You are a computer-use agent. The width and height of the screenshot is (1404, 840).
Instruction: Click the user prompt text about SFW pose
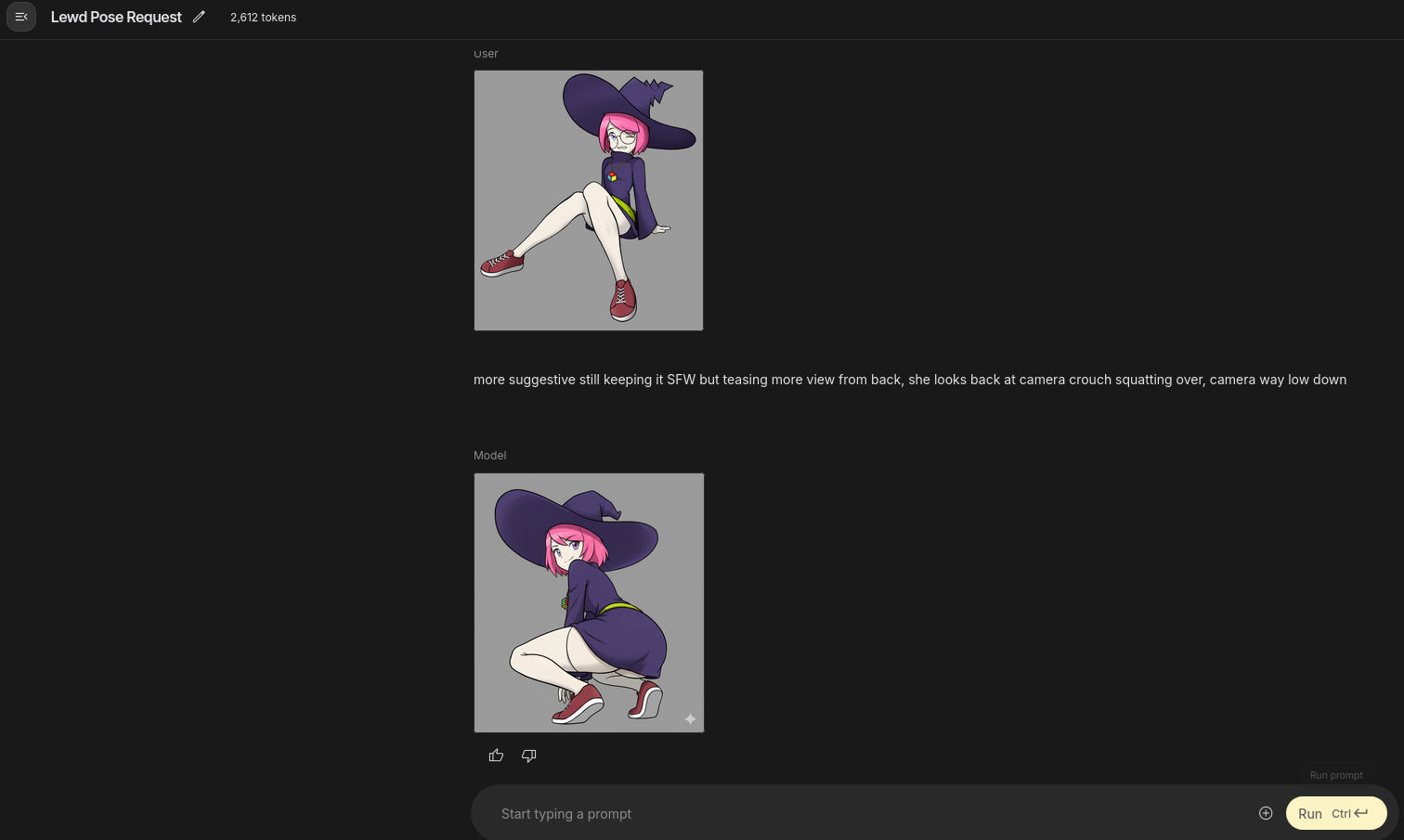pos(910,380)
